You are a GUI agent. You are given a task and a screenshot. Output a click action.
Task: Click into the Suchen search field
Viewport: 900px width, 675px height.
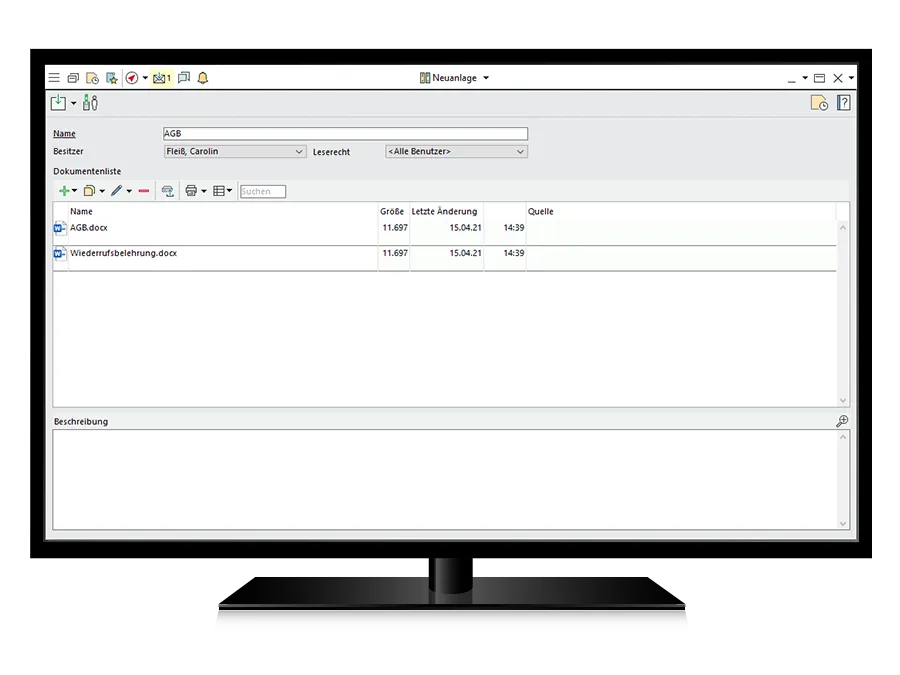263,191
